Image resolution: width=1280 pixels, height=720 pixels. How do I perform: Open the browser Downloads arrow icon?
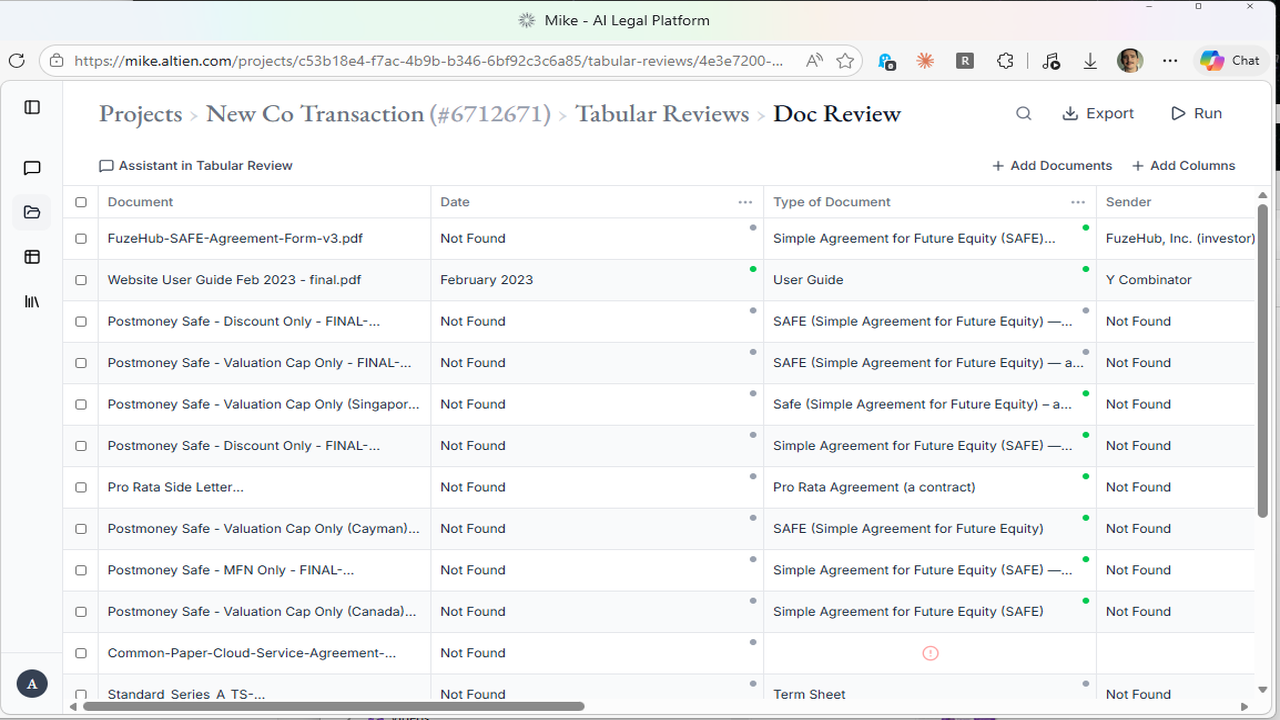coord(1090,61)
